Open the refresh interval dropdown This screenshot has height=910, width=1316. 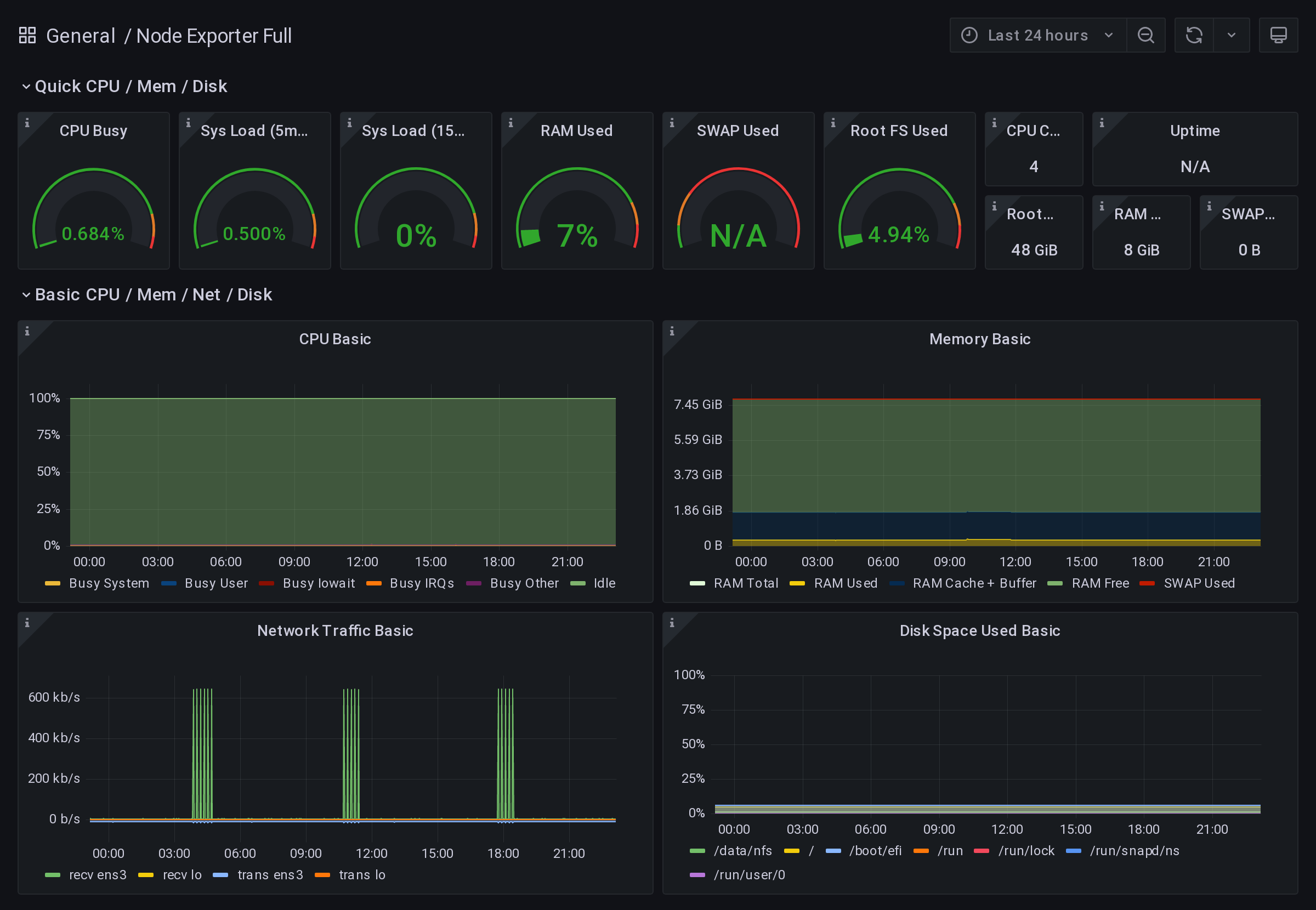1232,35
